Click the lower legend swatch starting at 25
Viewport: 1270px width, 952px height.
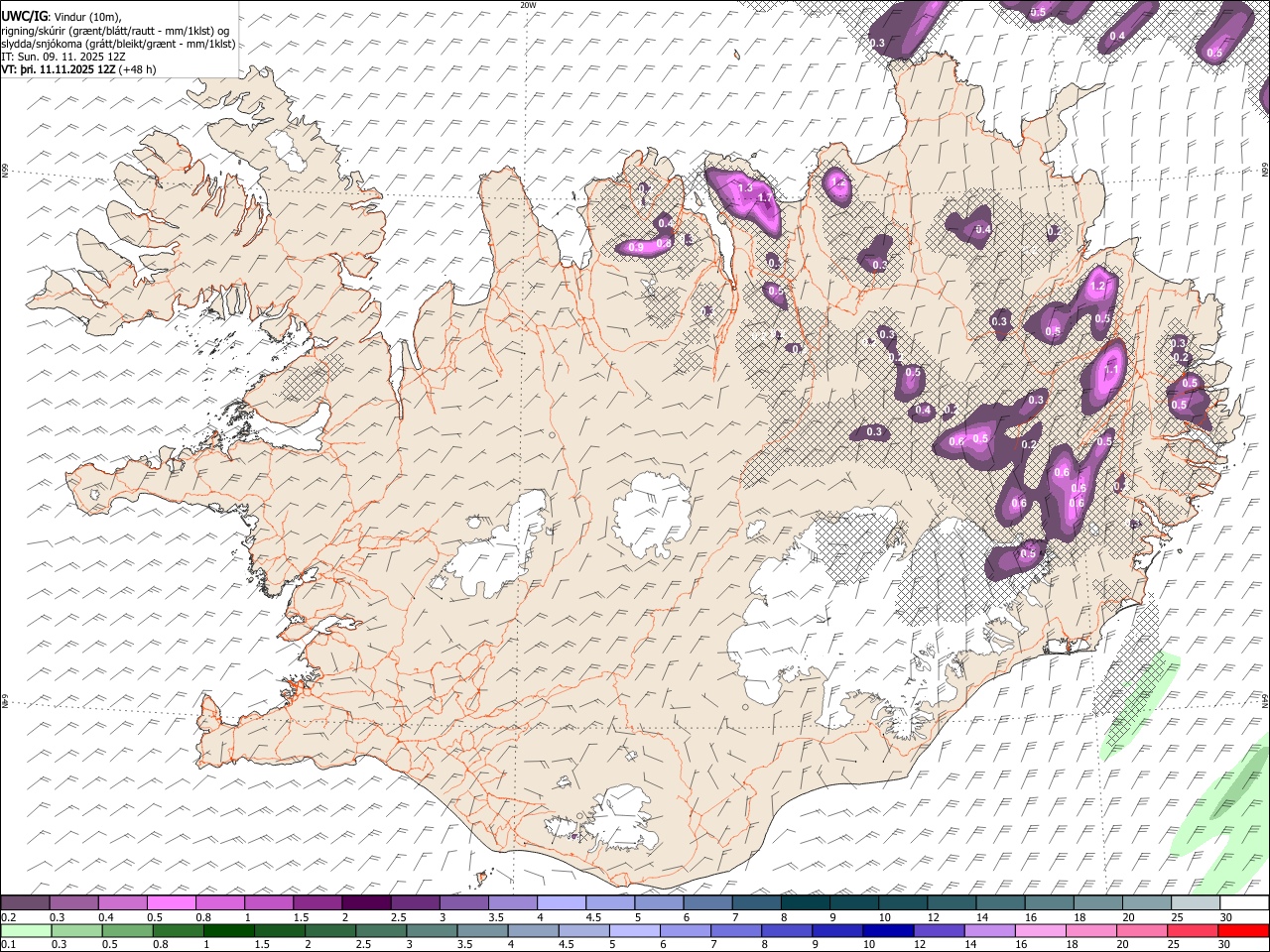[x=1192, y=930]
